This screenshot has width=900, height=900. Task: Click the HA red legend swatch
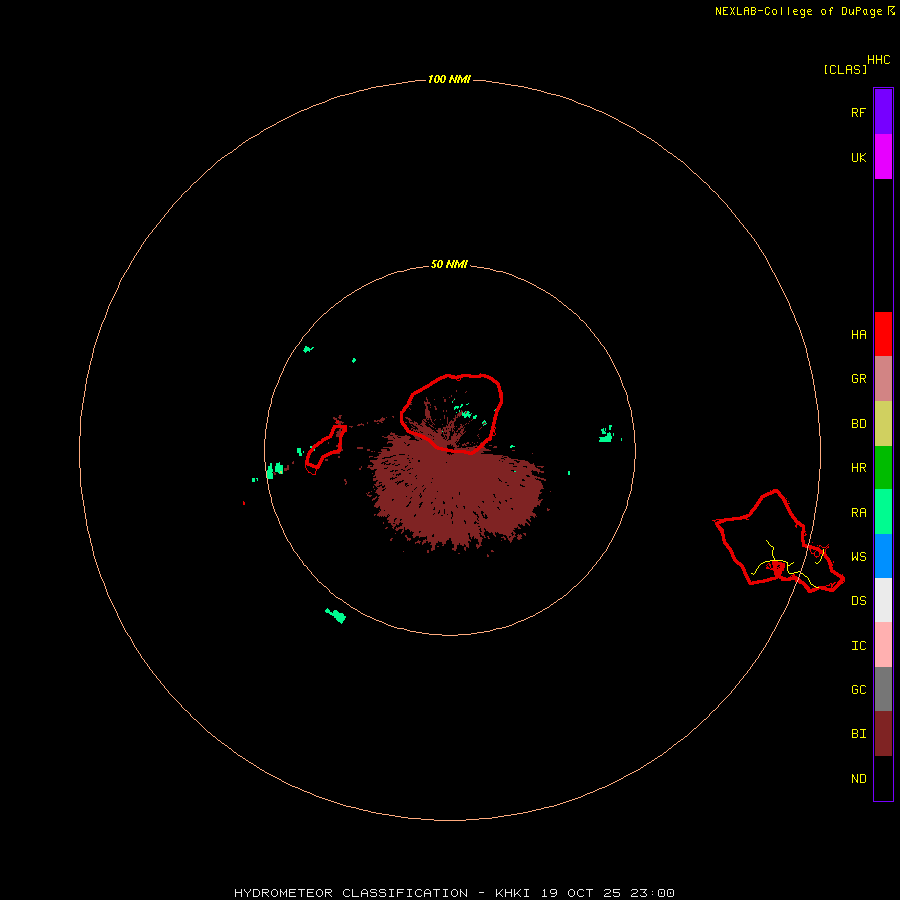[883, 334]
